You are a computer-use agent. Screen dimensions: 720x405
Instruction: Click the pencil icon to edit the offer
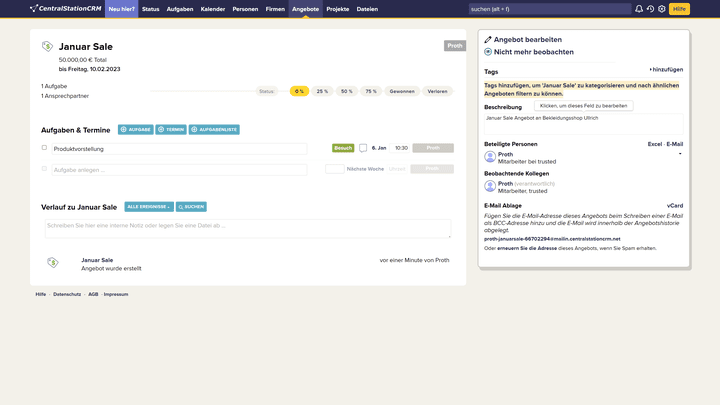pos(488,40)
